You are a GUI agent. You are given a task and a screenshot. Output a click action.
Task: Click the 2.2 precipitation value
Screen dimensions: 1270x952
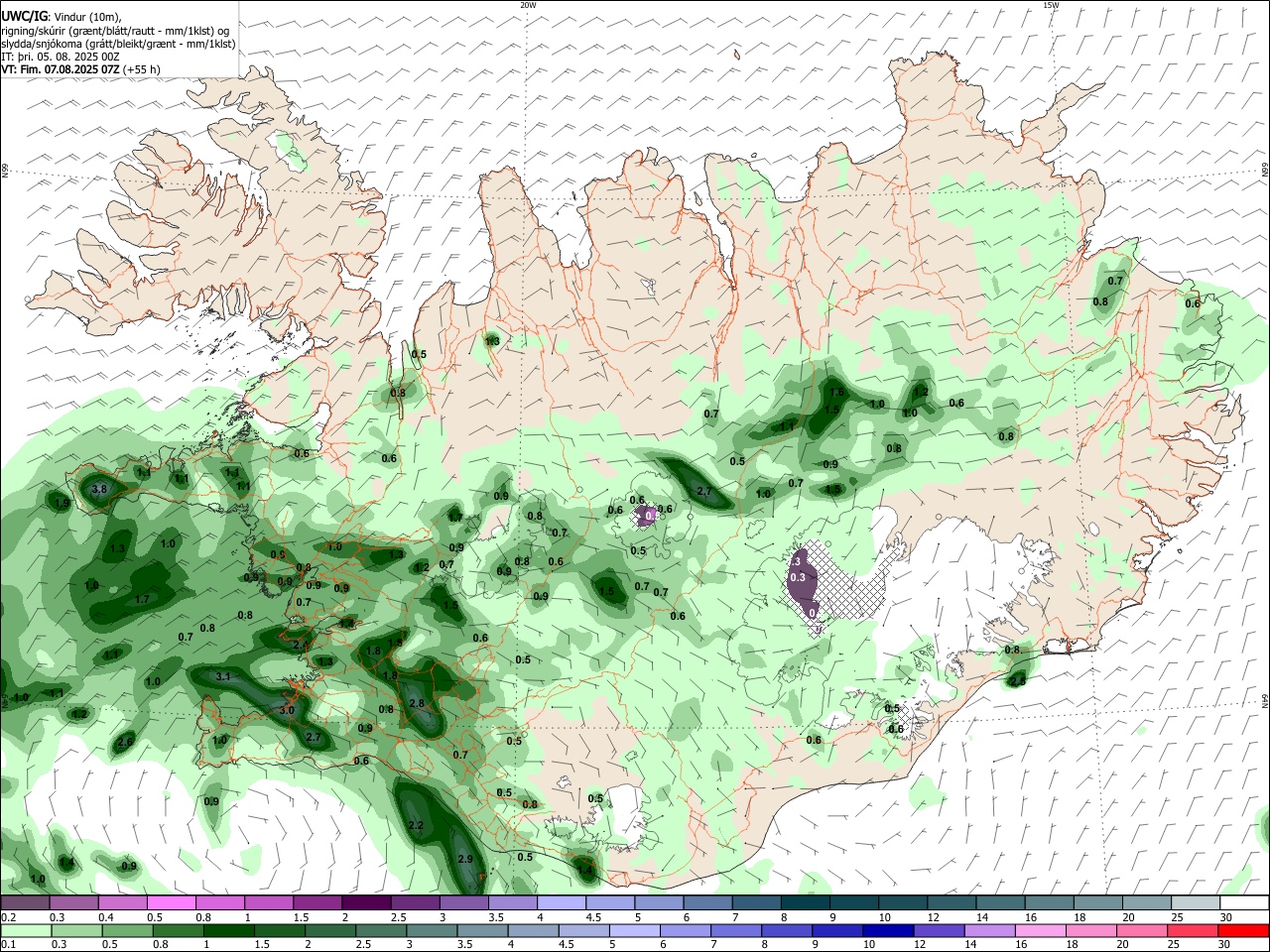(x=416, y=825)
